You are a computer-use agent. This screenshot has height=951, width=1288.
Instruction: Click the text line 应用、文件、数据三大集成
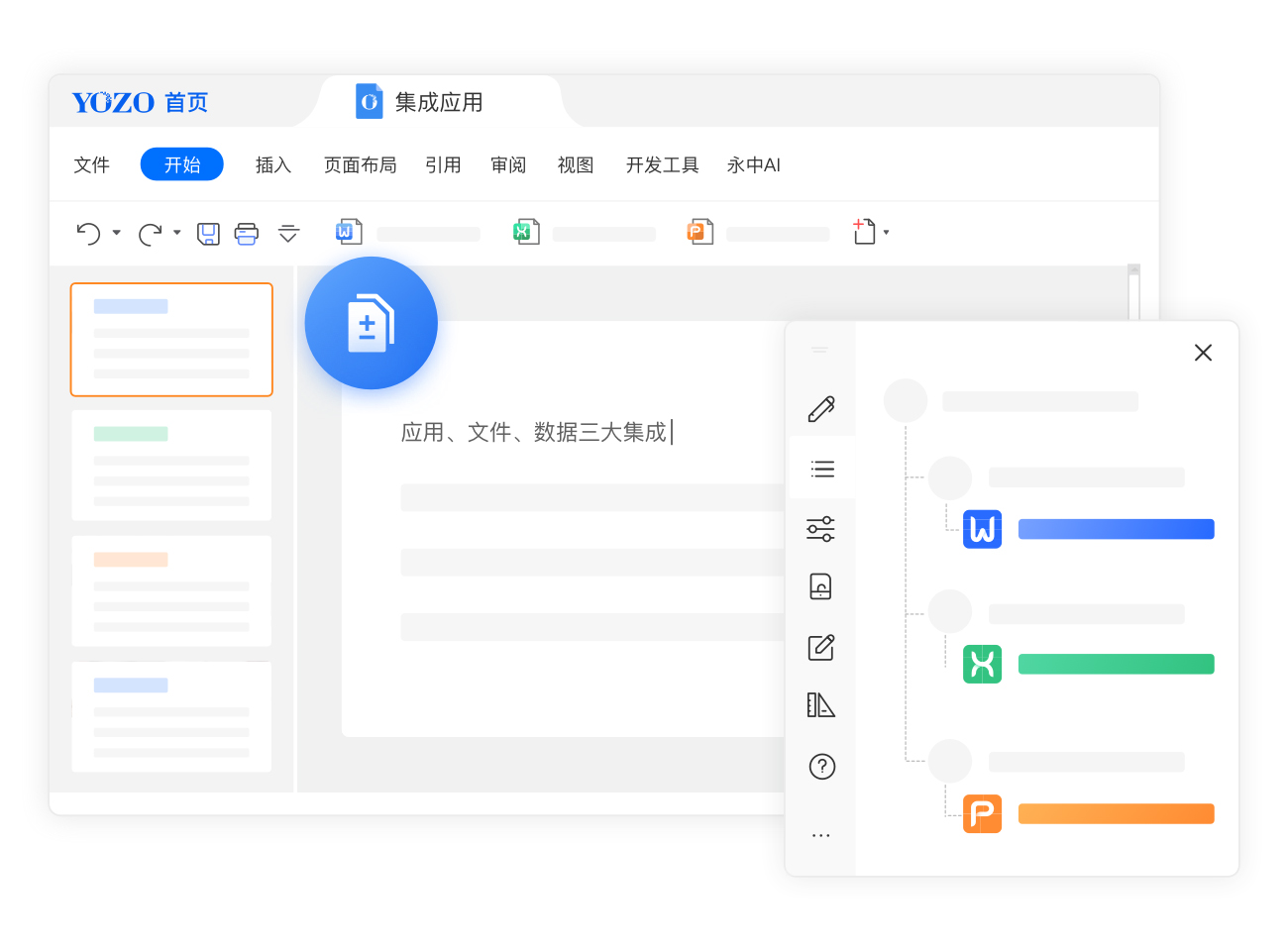534,432
